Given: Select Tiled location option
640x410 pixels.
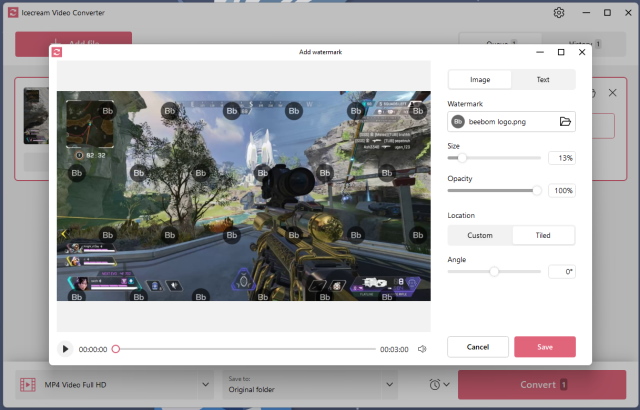Looking at the screenshot, I should click(x=543, y=235).
